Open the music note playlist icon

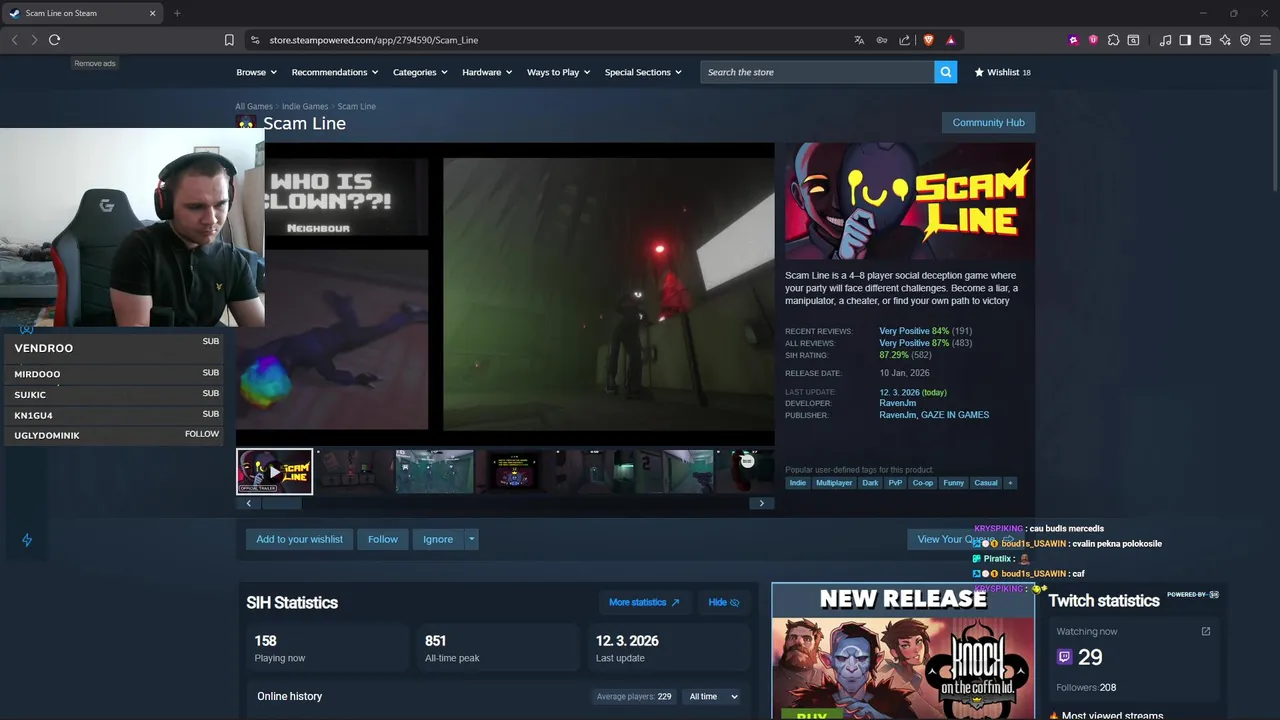point(1165,40)
